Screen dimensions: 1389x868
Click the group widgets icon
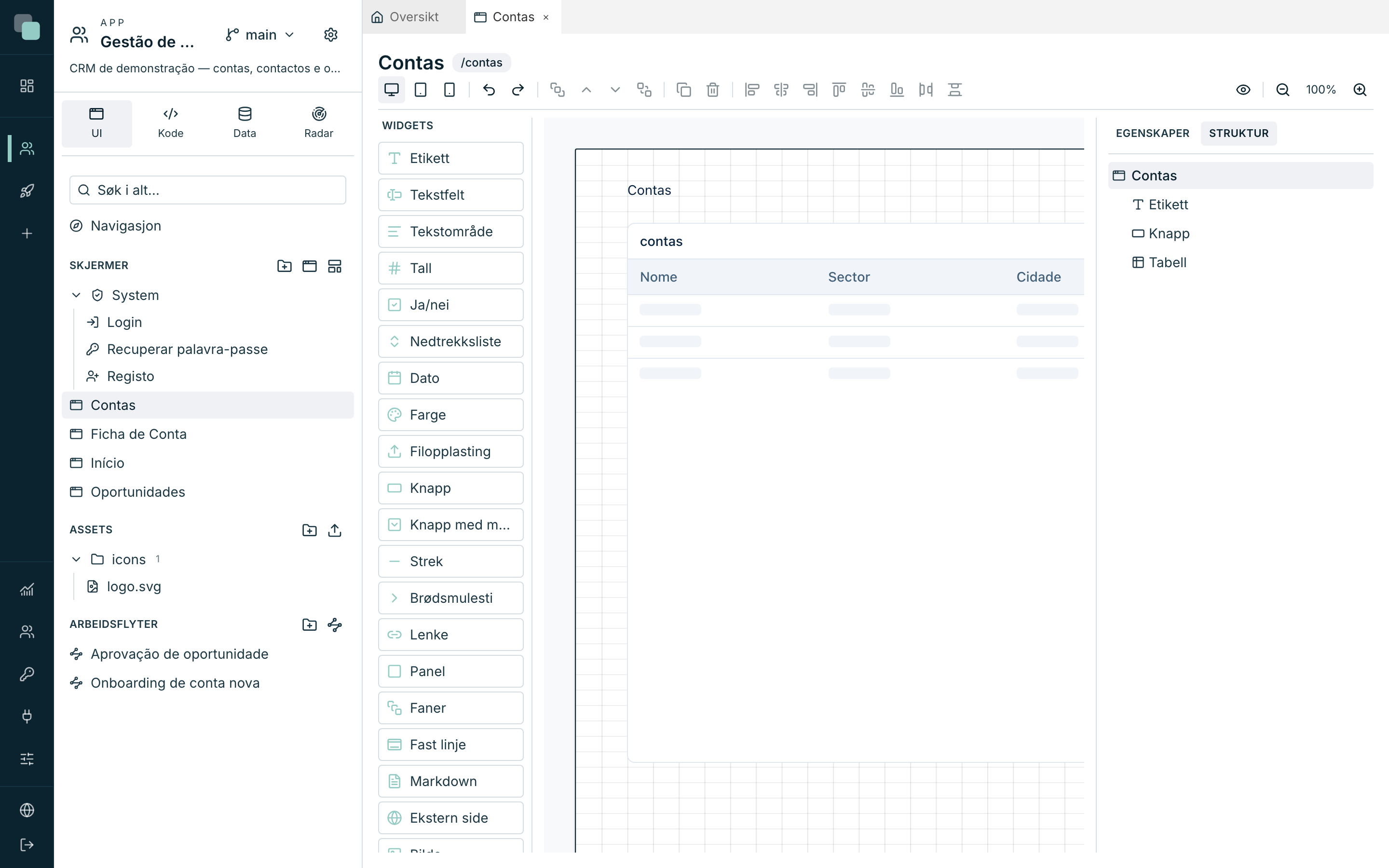tap(558, 90)
